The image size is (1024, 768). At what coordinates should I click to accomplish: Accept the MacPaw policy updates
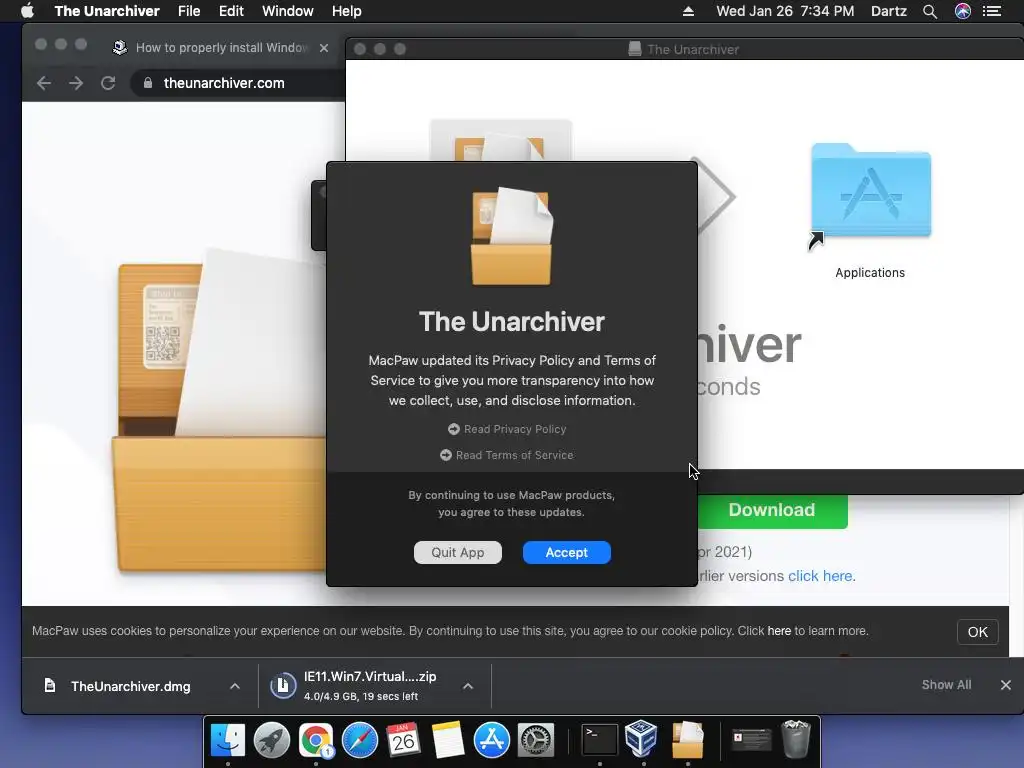[567, 552]
